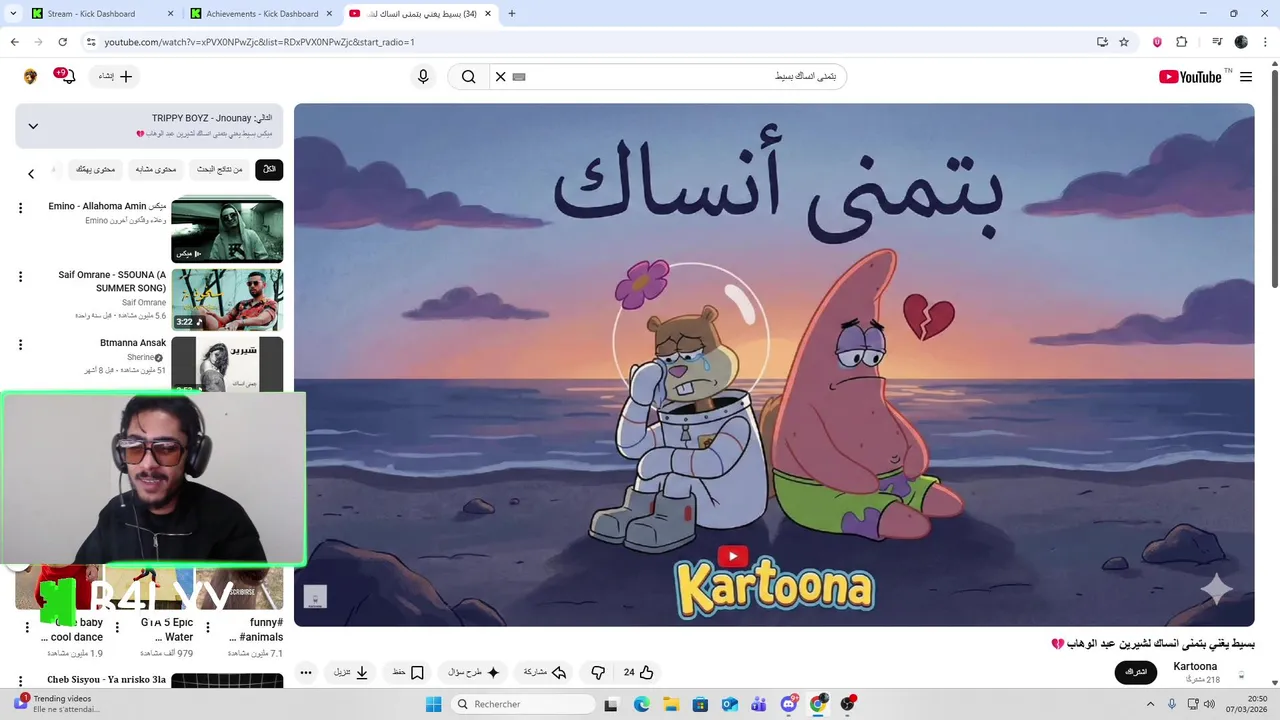This screenshot has height=720, width=1280.
Task: Open the YouTube hamburger guide menu
Action: point(1246,77)
